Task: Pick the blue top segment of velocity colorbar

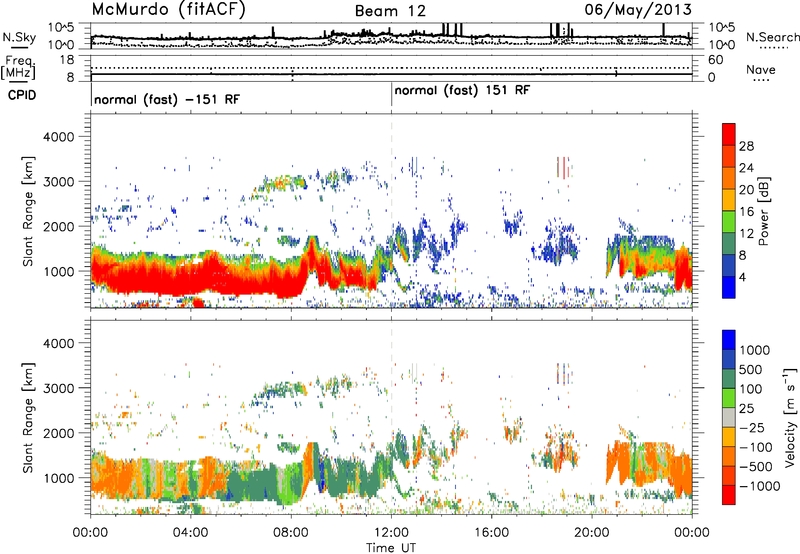Action: 729,340
